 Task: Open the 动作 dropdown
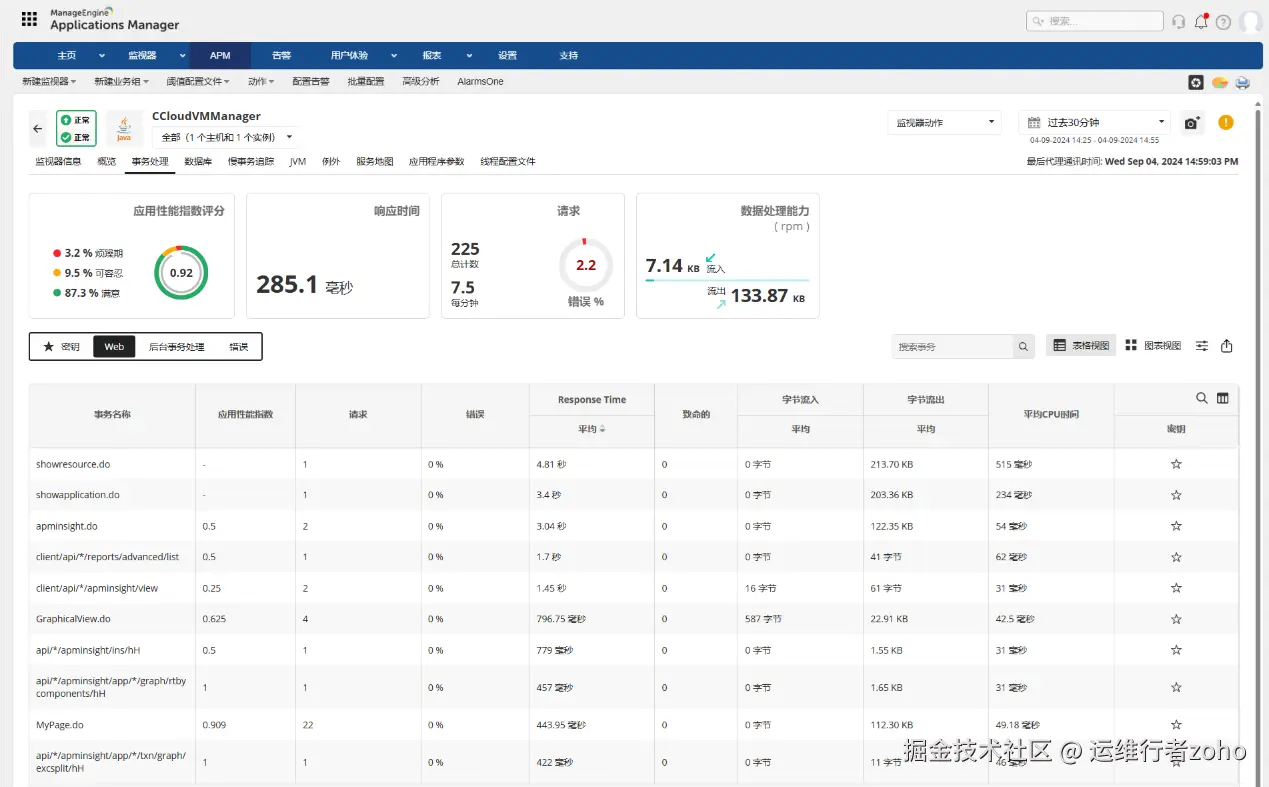pyautogui.click(x=261, y=82)
